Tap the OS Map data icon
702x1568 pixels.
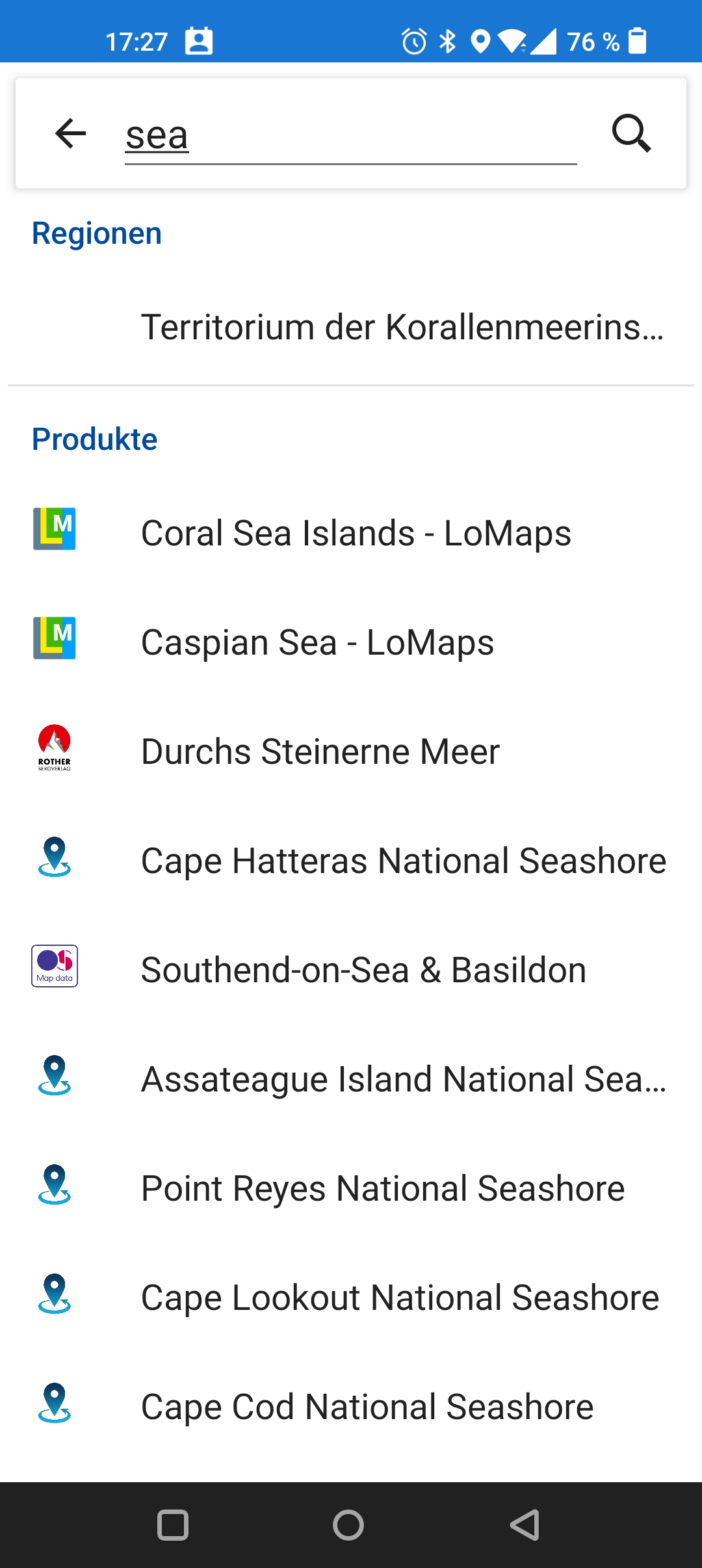pos(55,966)
